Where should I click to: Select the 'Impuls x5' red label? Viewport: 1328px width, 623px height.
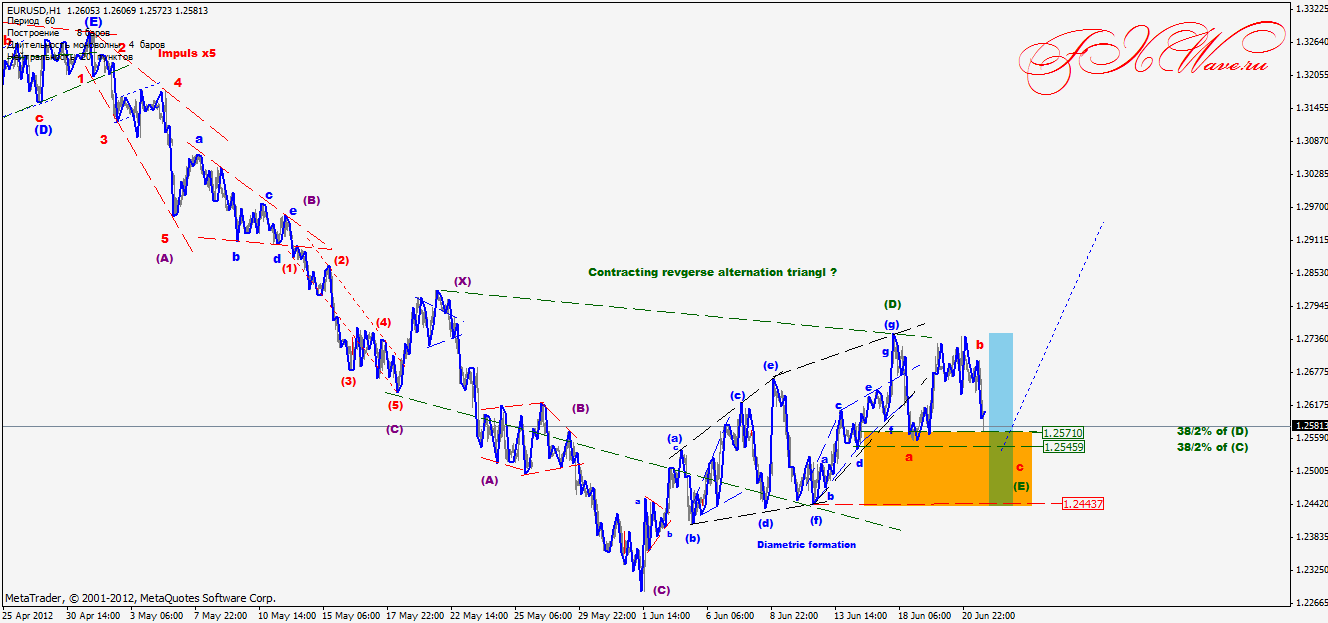click(186, 53)
